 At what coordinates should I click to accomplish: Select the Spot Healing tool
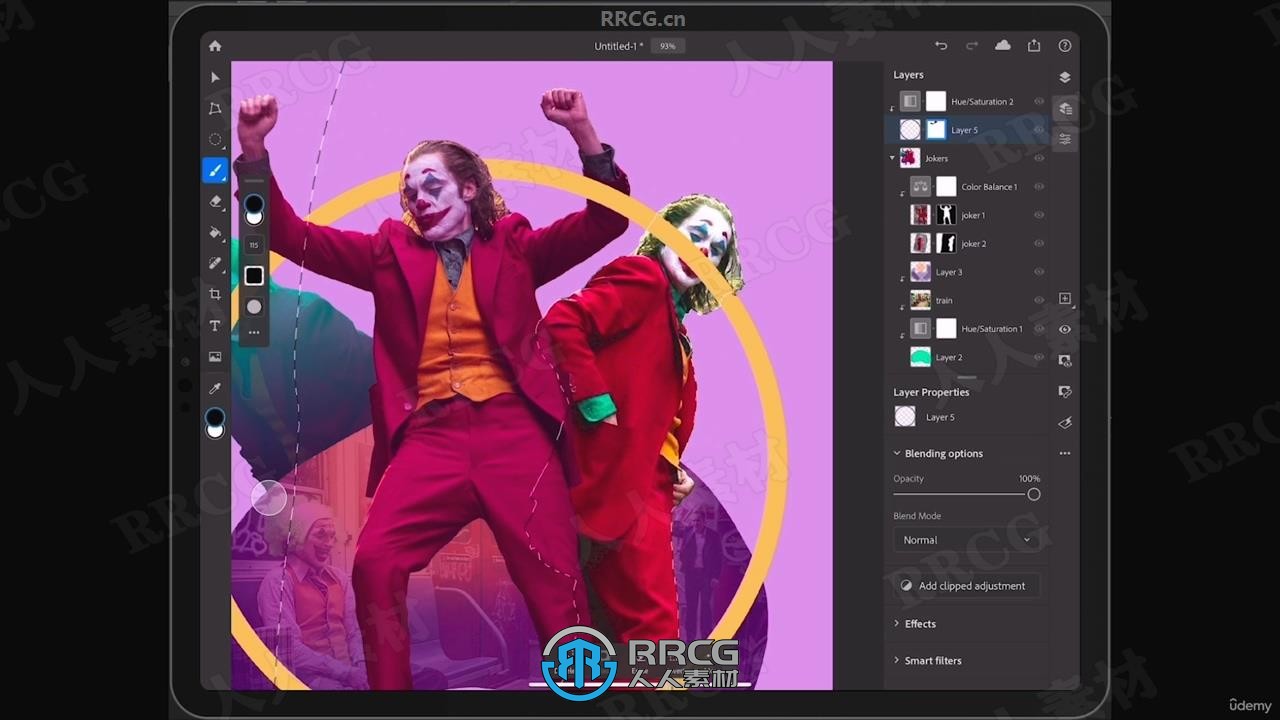215,263
